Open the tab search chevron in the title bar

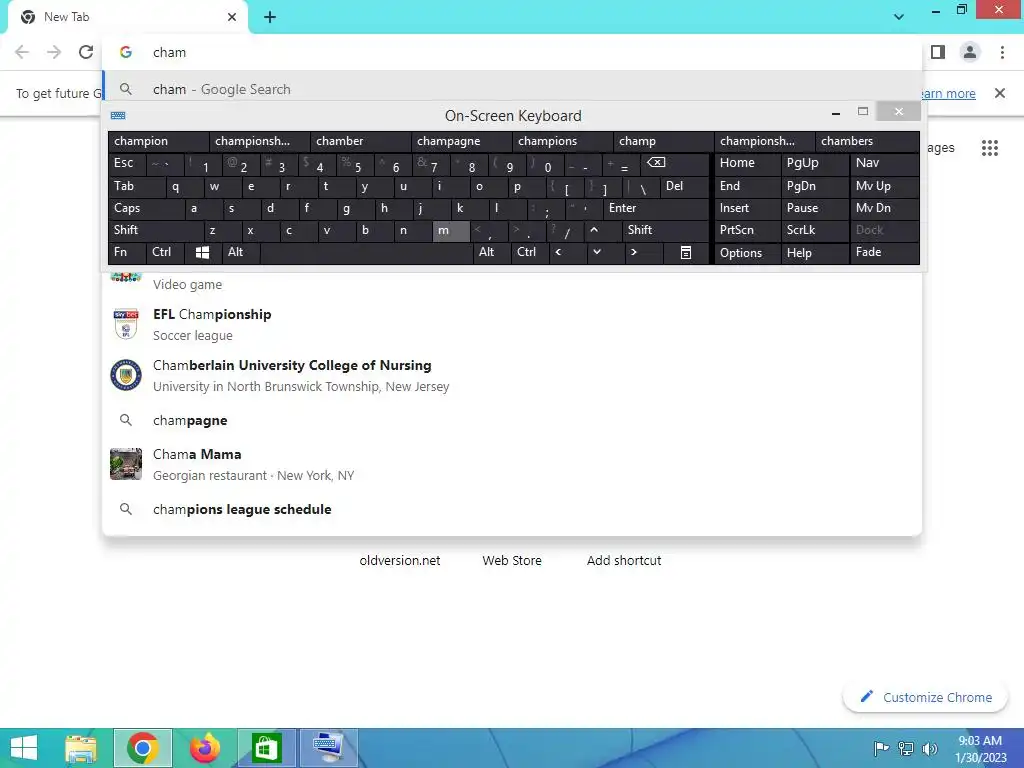point(899,17)
